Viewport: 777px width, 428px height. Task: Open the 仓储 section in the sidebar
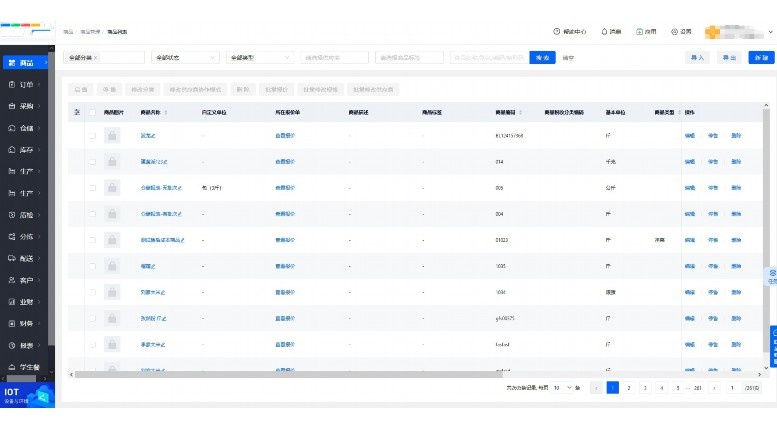click(24, 128)
